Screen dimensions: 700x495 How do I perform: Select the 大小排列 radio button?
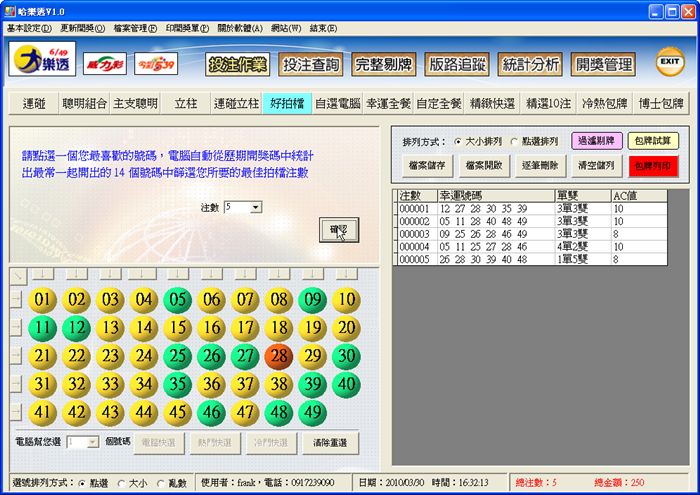click(x=458, y=142)
